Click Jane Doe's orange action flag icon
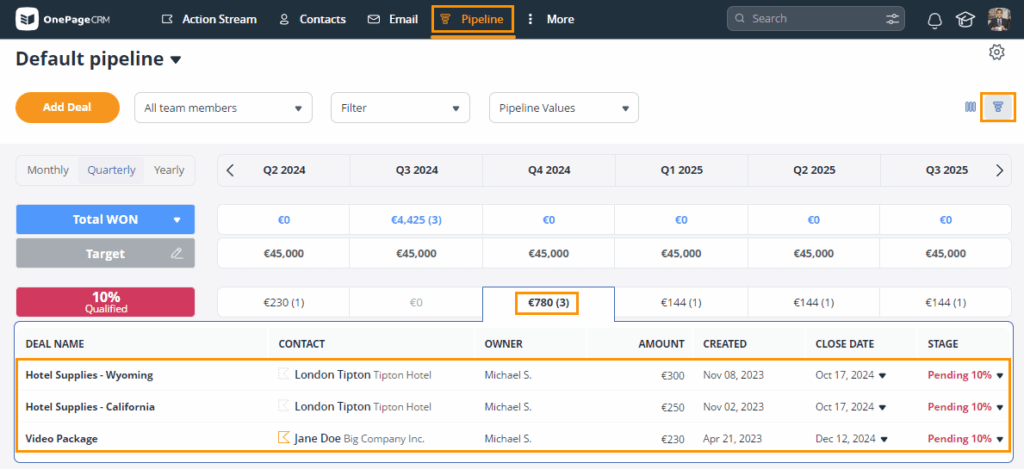1024x469 pixels. (284, 438)
